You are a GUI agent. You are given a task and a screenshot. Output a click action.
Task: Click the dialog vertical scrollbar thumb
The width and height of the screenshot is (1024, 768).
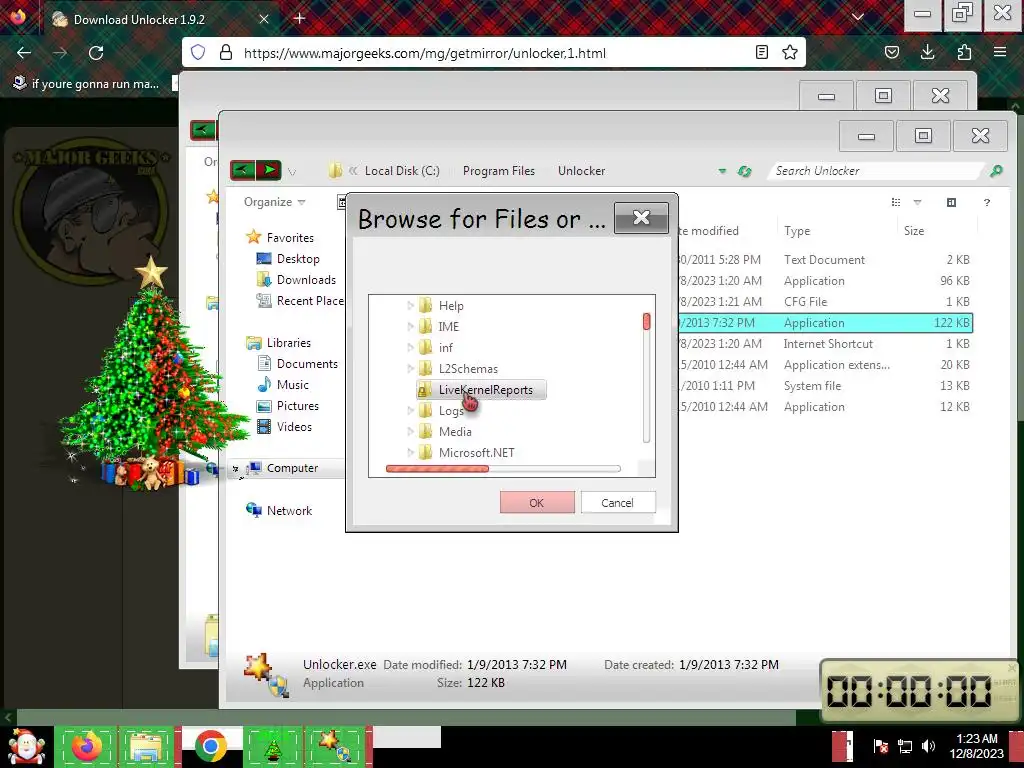click(x=647, y=321)
